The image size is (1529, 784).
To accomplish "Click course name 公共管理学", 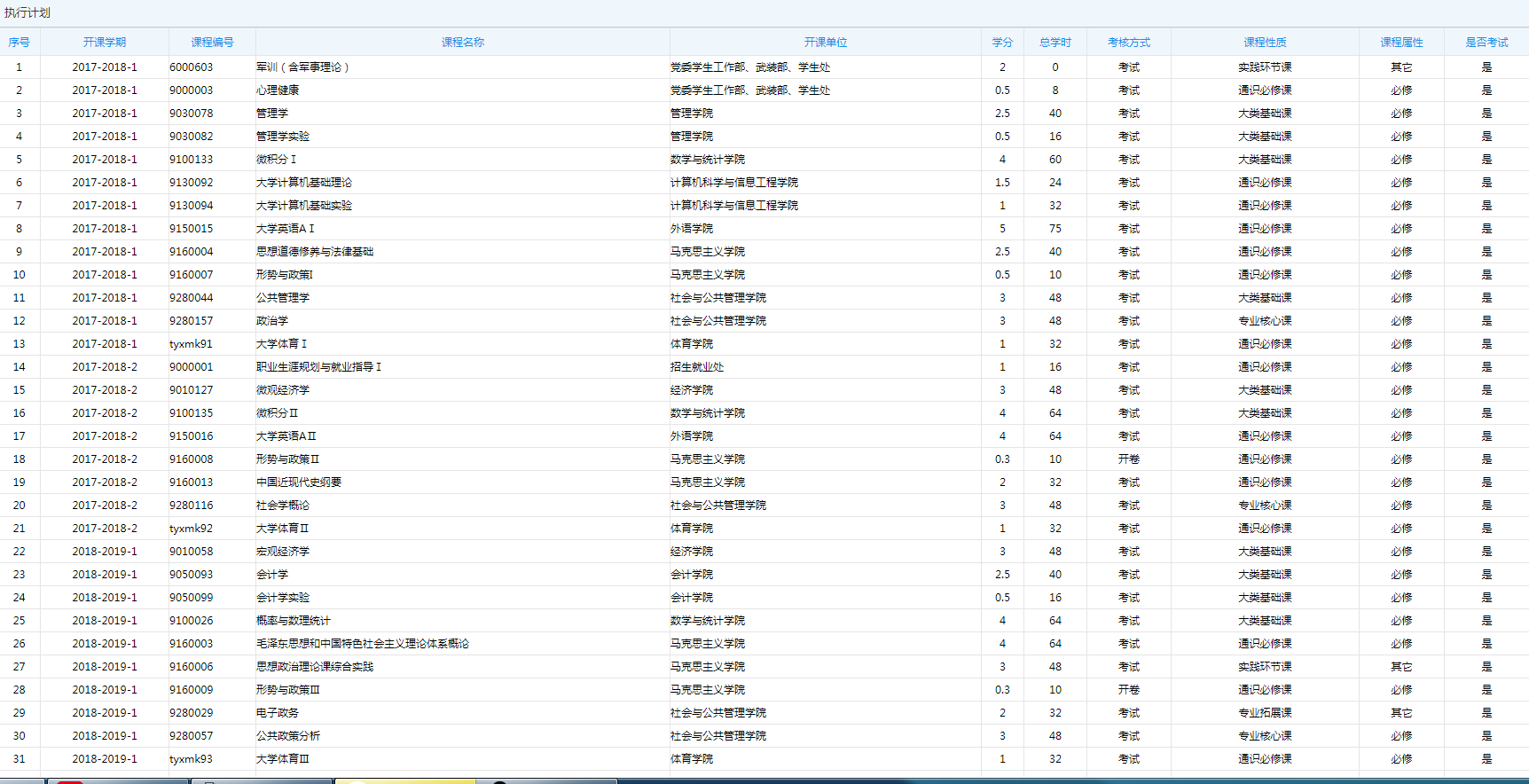I will pyautogui.click(x=283, y=298).
